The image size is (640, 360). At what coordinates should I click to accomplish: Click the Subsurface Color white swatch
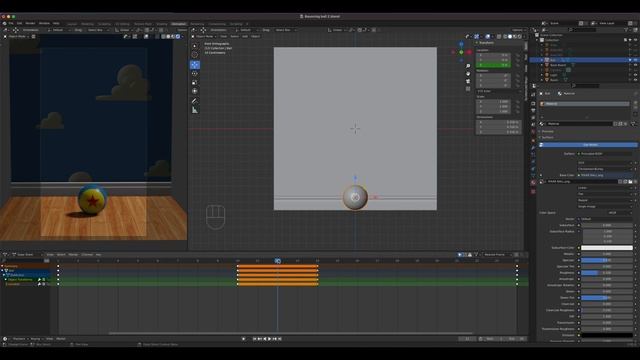(x=607, y=248)
